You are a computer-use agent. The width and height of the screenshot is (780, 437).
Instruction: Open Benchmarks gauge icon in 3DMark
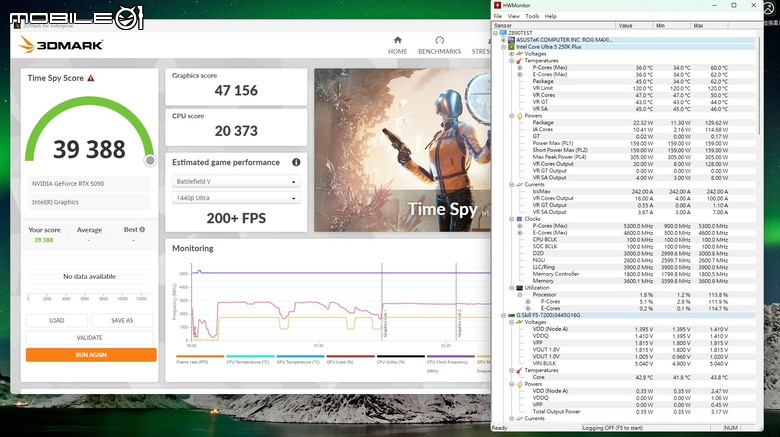point(439,40)
